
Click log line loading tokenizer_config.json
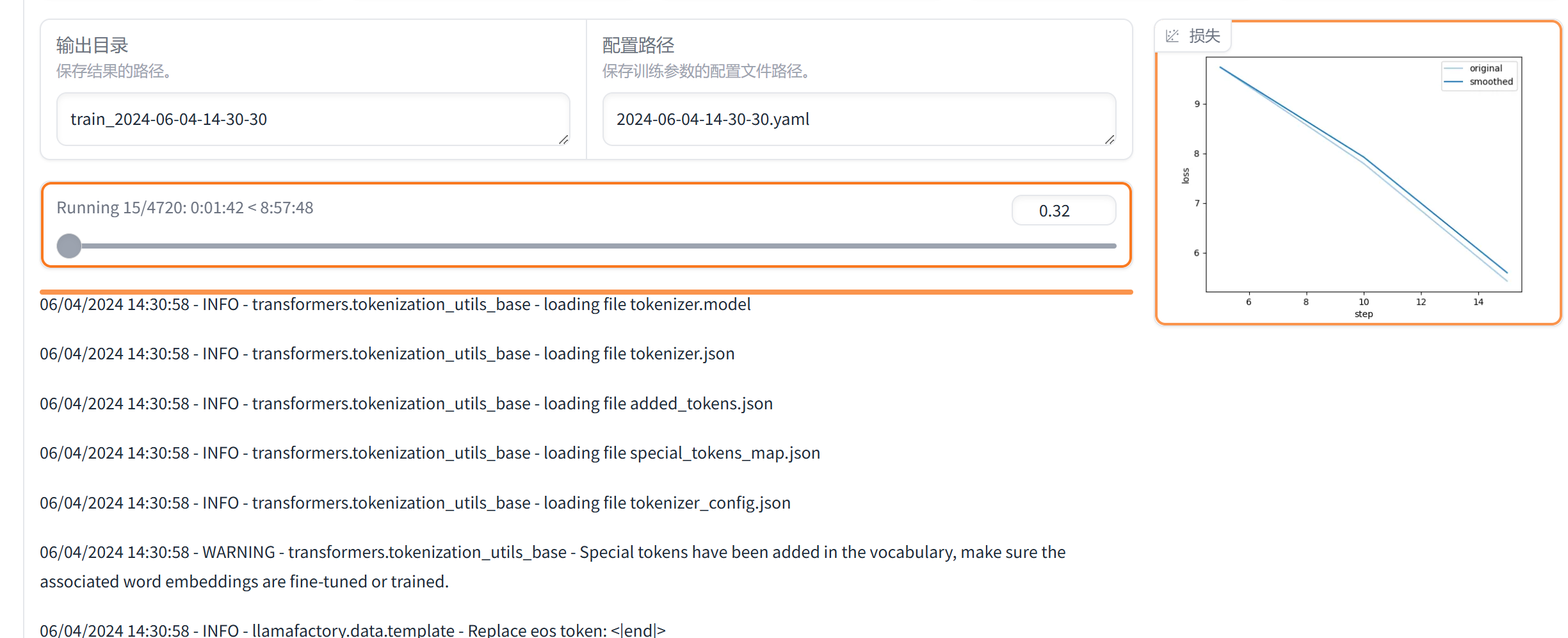coord(415,503)
